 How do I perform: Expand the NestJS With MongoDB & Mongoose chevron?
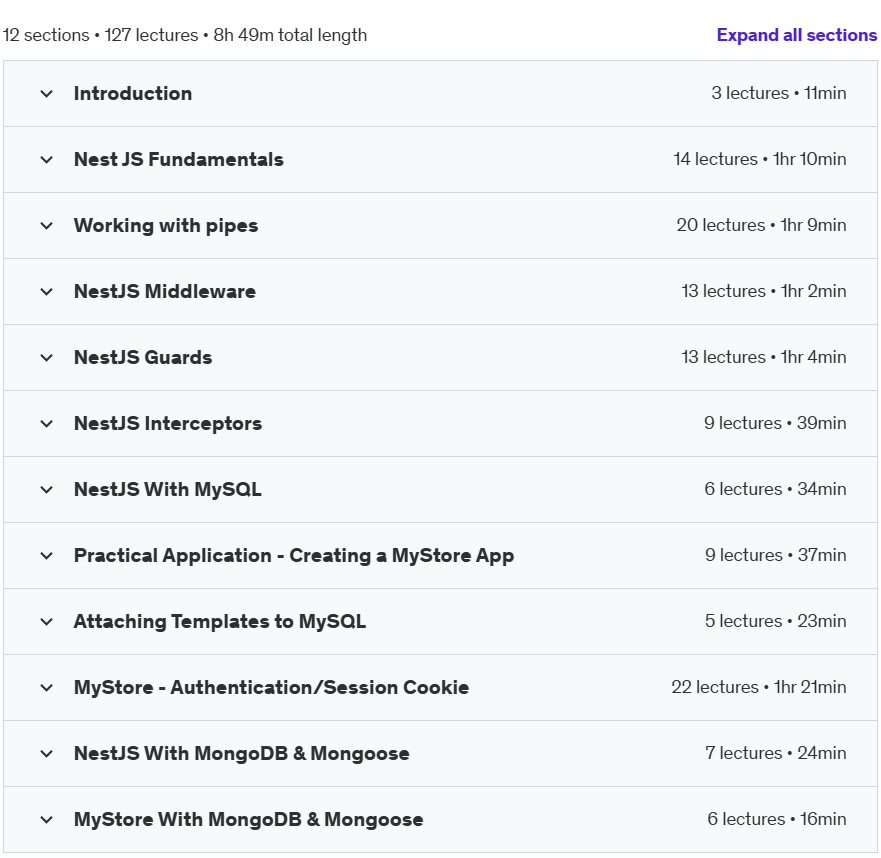pyautogui.click(x=47, y=753)
